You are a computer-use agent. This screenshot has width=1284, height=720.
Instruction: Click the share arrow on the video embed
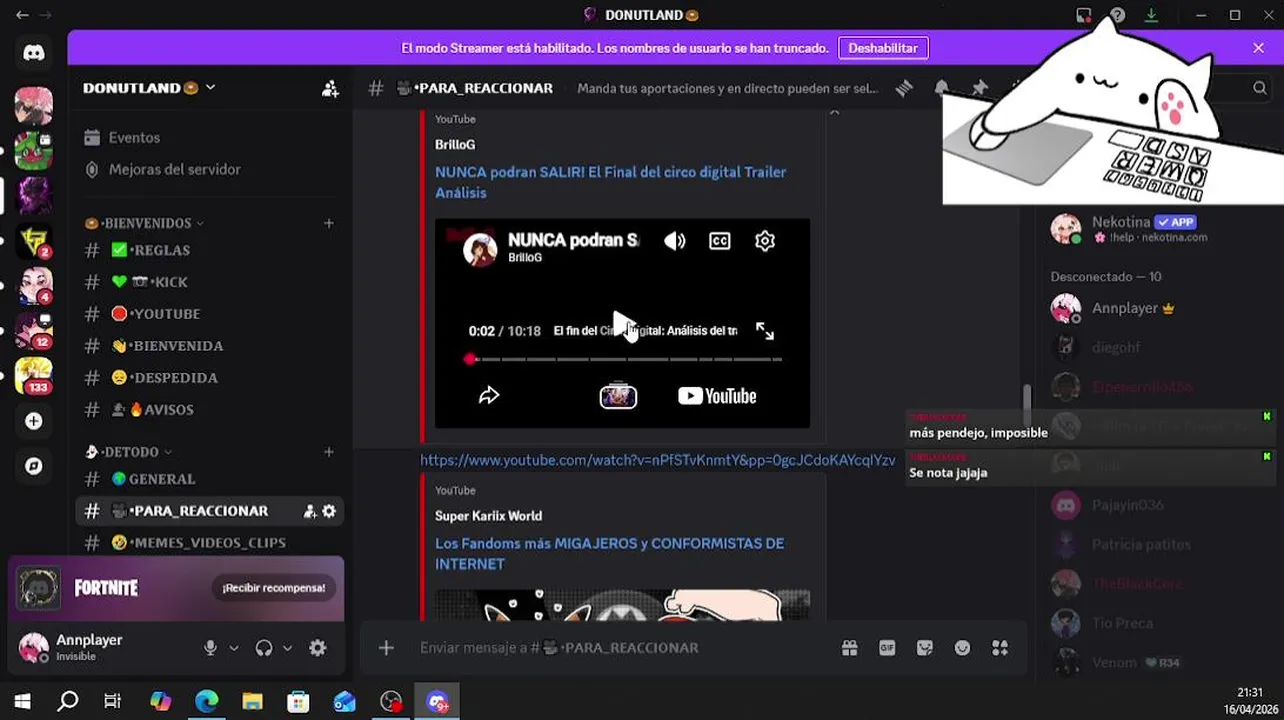tap(489, 396)
